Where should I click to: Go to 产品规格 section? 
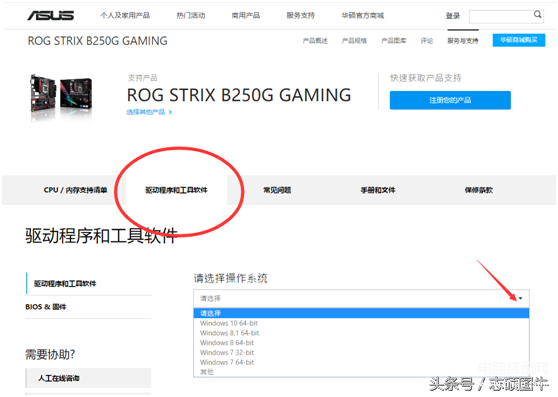(354, 41)
